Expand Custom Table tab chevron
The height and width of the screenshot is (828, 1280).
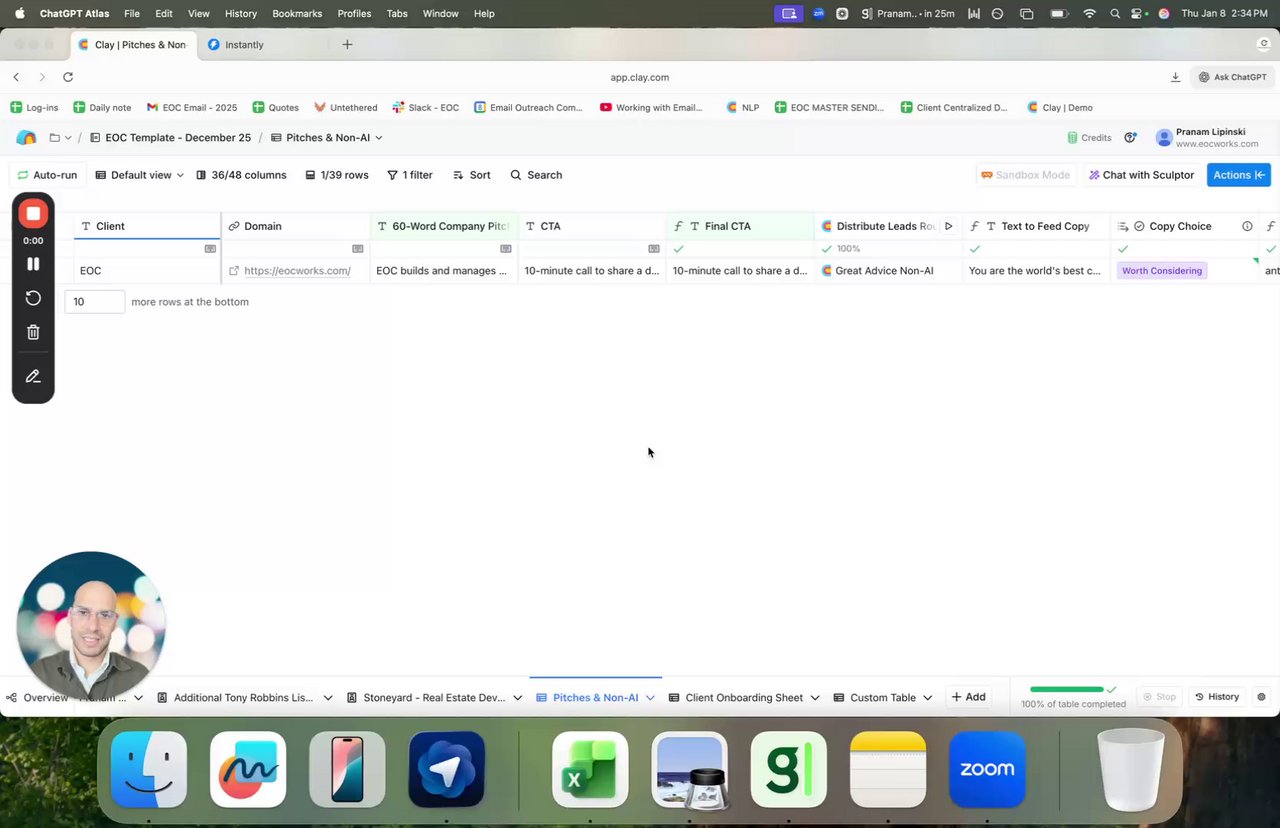tap(928, 697)
